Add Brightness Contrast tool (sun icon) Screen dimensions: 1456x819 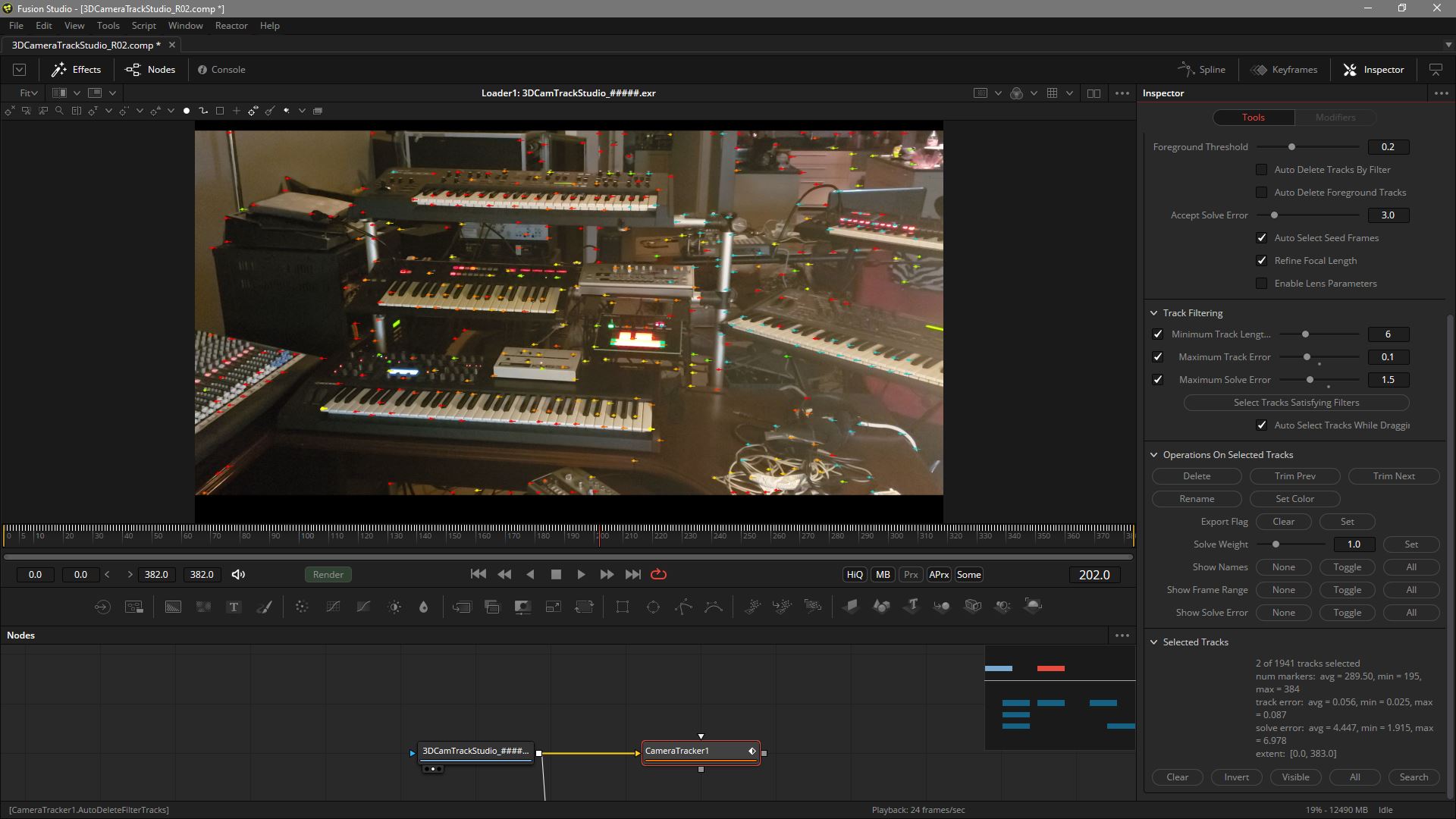click(x=394, y=607)
